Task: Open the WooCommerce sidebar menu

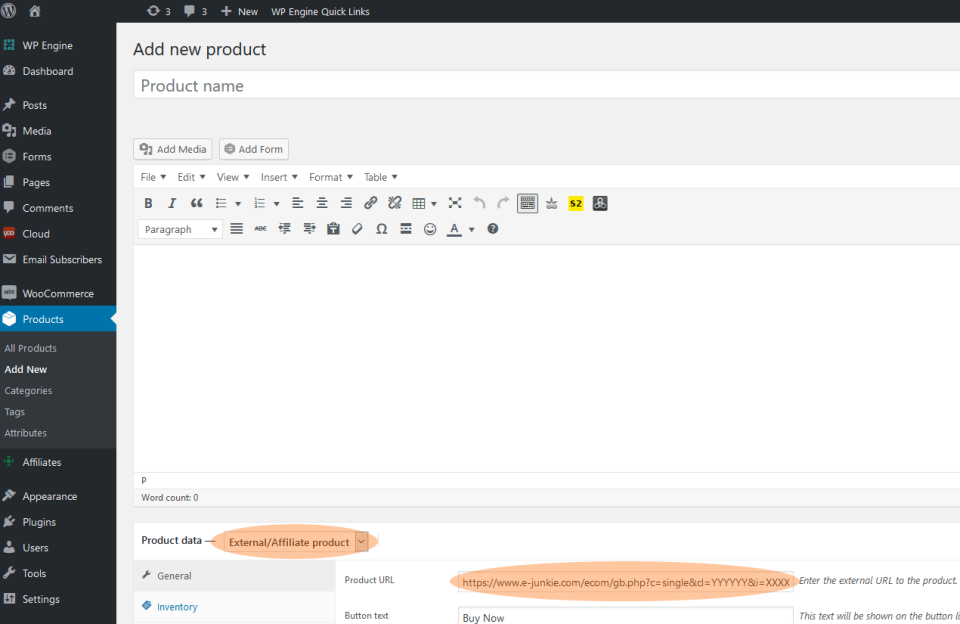Action: (58, 292)
